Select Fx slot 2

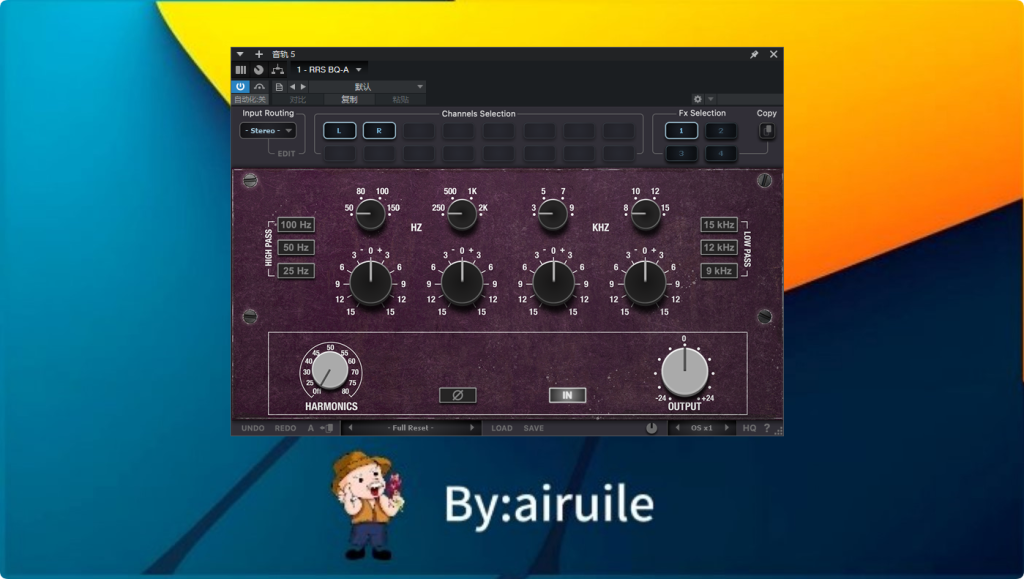[x=721, y=131]
